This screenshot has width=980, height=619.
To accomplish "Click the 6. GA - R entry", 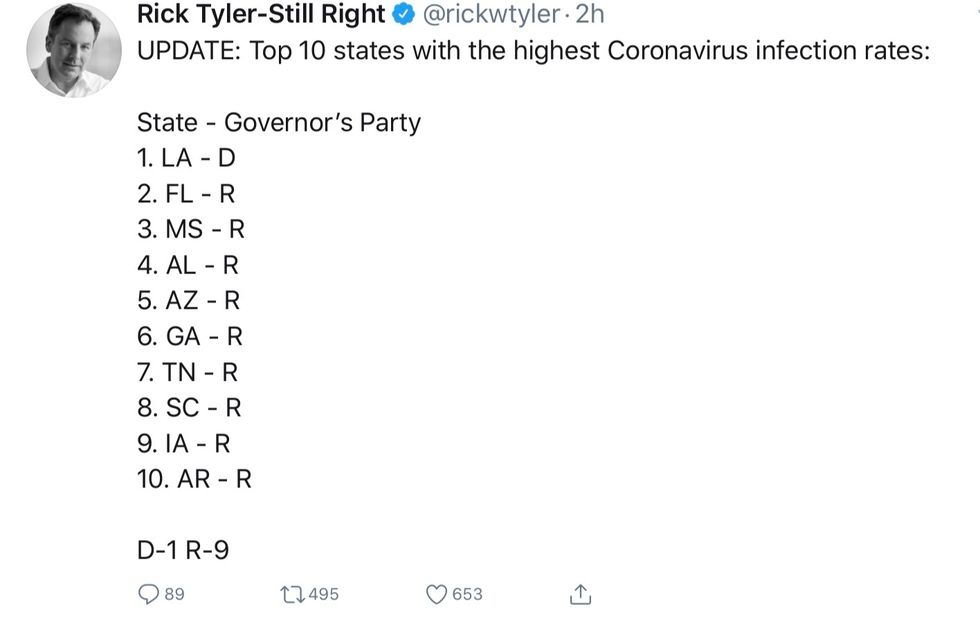I will tap(190, 337).
